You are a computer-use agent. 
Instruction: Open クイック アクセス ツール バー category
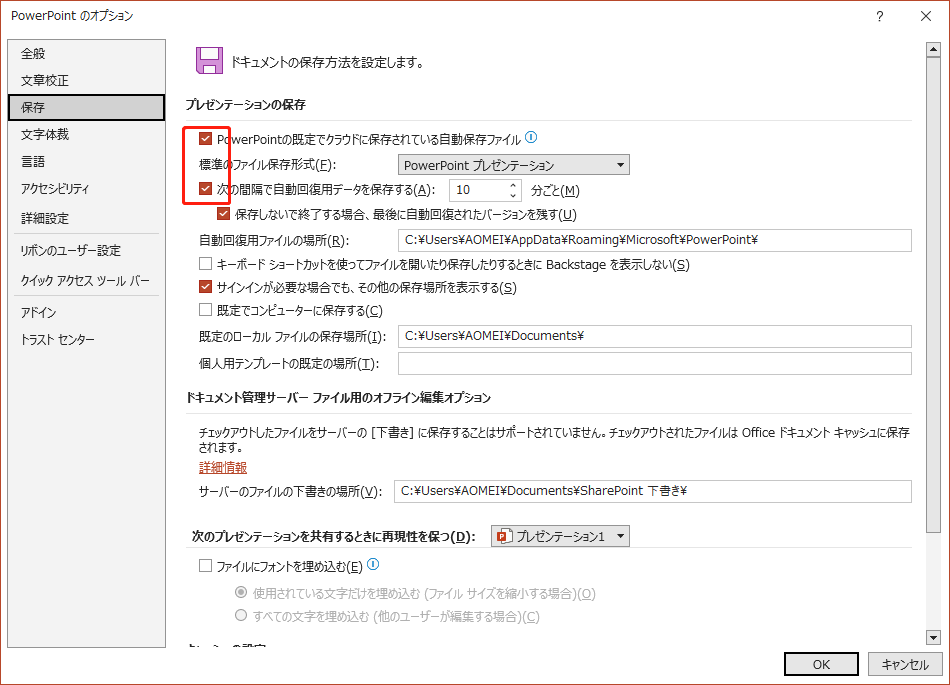pos(86,280)
